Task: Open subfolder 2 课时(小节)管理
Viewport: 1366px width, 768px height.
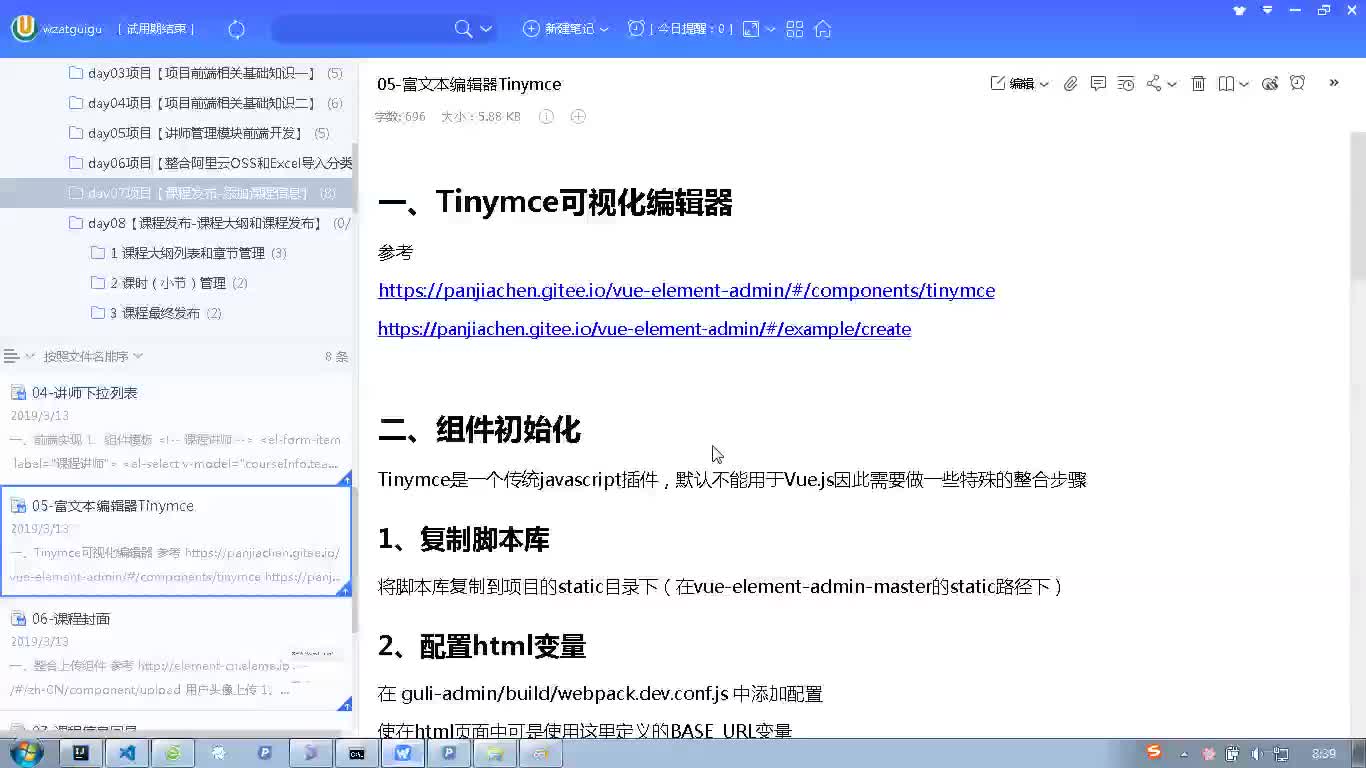Action: tap(169, 283)
